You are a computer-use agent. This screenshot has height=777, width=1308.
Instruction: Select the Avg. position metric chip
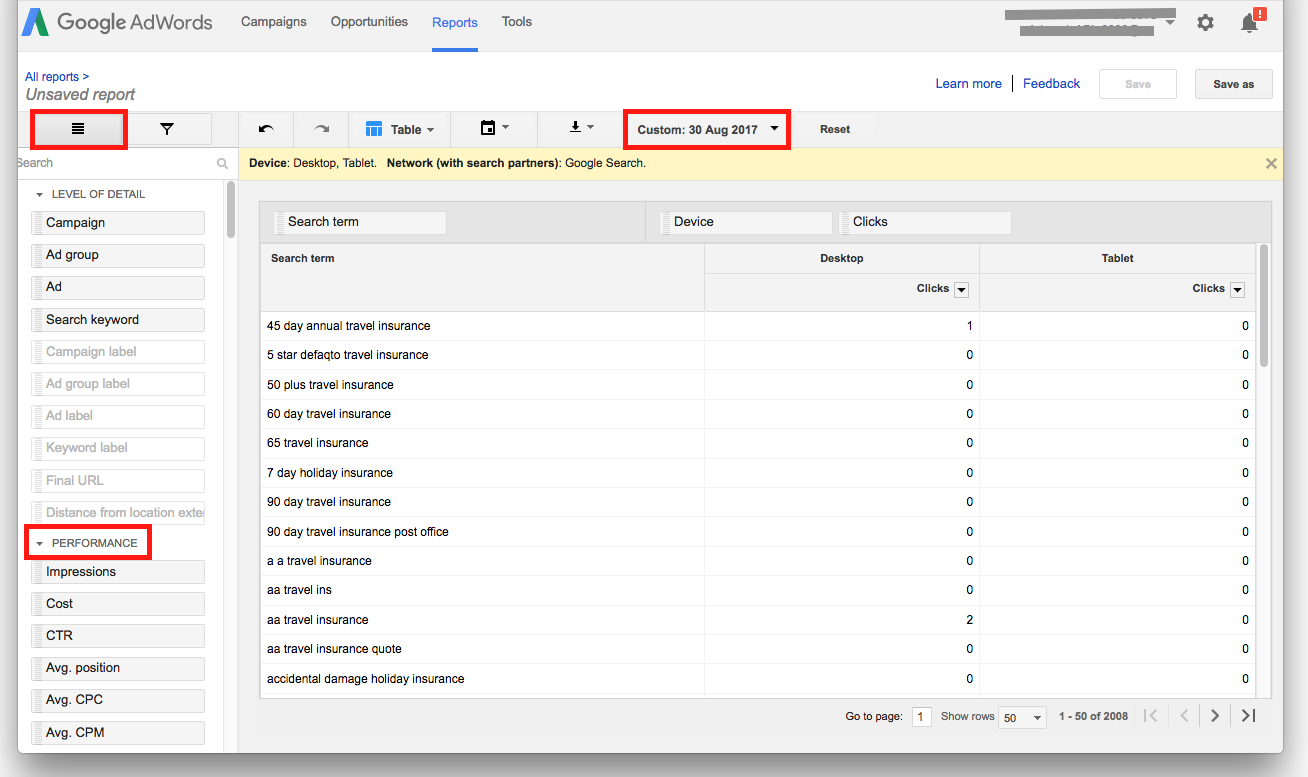[119, 668]
